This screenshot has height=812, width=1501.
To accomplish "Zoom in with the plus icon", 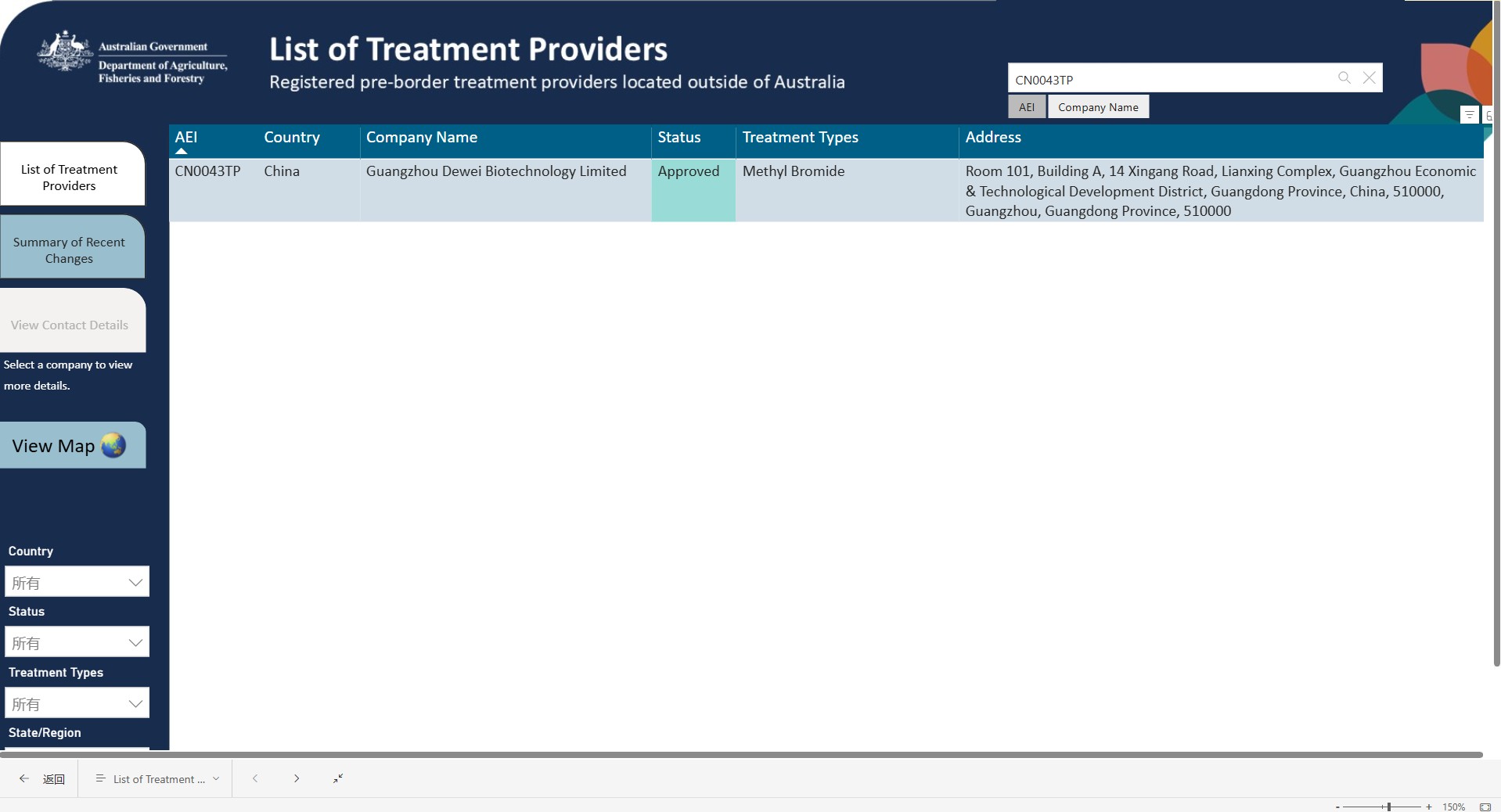I will coord(1428,807).
